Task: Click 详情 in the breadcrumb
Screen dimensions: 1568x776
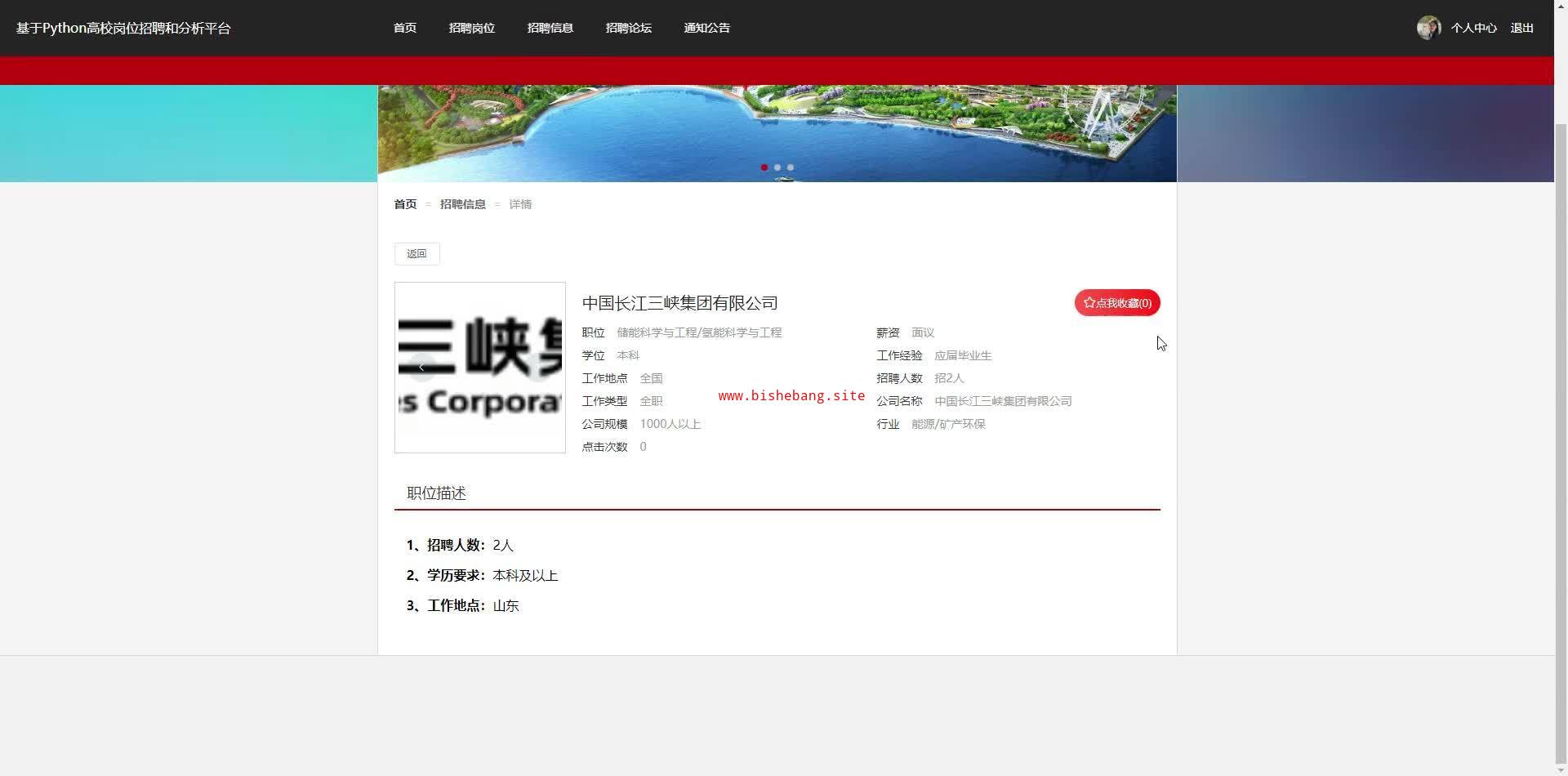Action: (520, 204)
